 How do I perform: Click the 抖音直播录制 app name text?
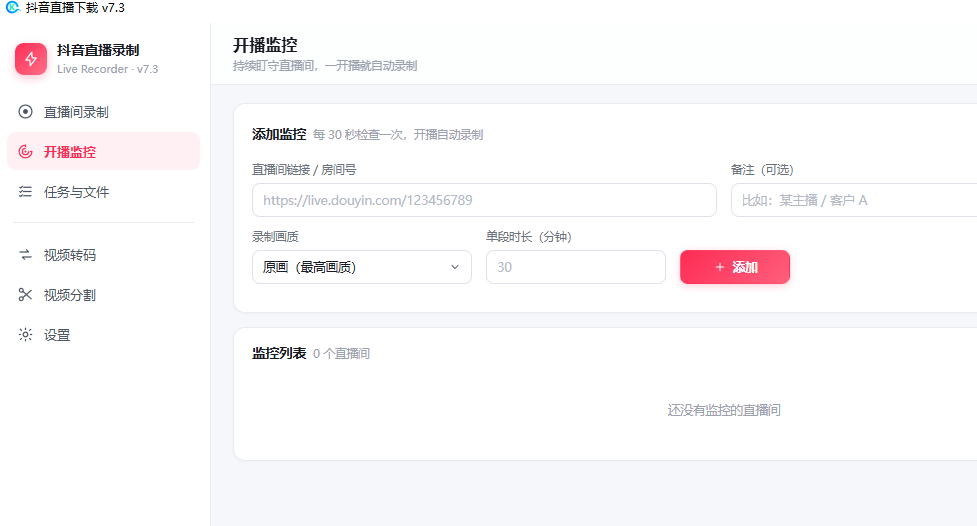point(98,50)
